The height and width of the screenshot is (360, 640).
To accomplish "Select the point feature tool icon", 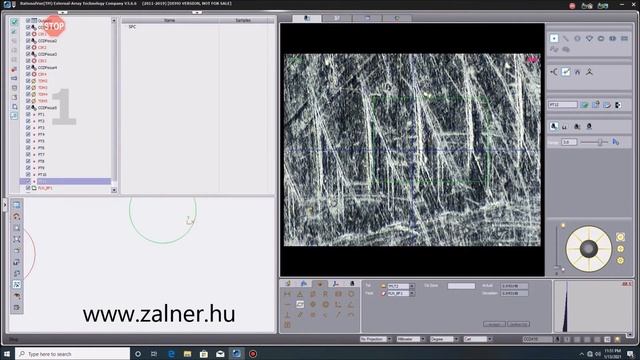I will coord(554,38).
